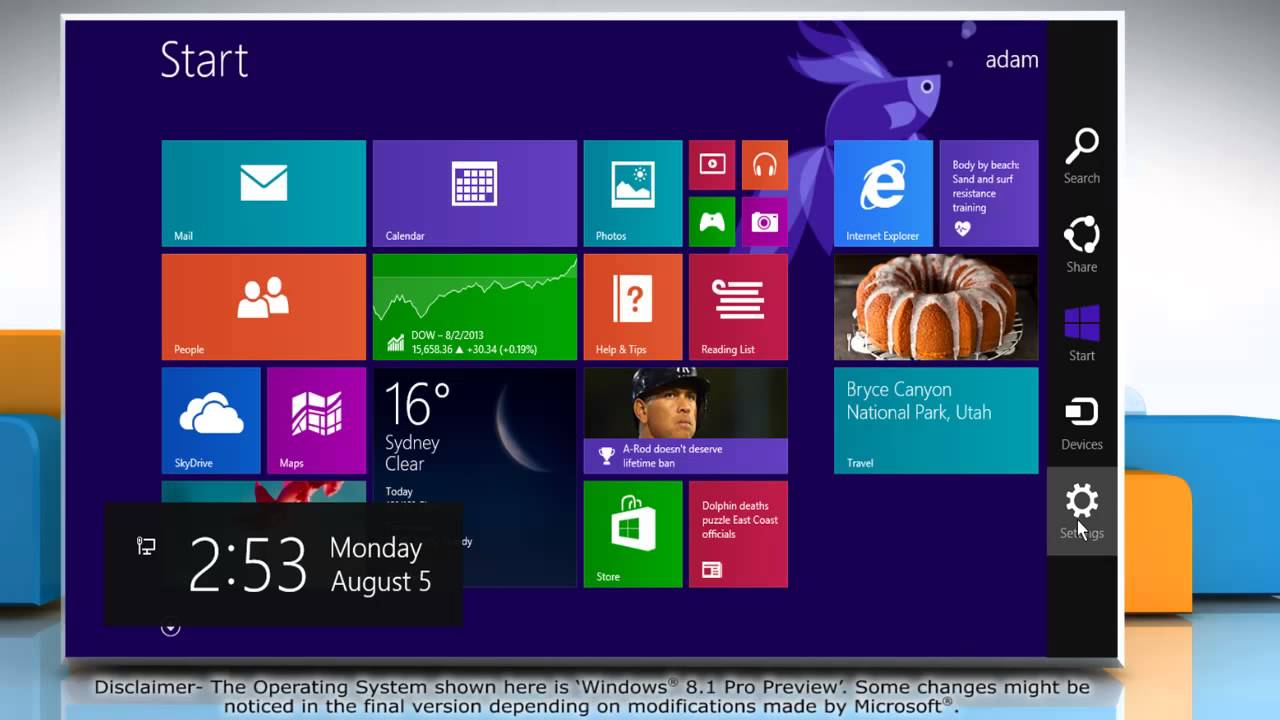This screenshot has width=1280, height=720.
Task: Click the network status icon beside clock
Action: [146, 545]
